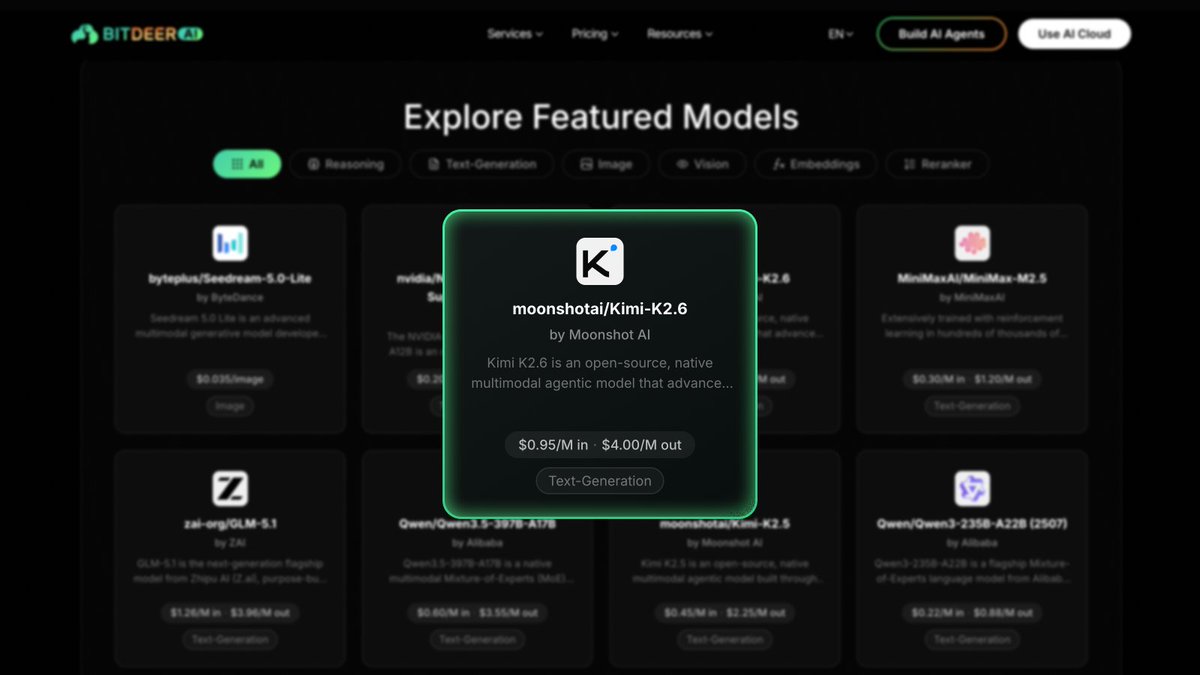The width and height of the screenshot is (1200, 675).
Task: Select the Reranker filter tab
Action: click(936, 164)
